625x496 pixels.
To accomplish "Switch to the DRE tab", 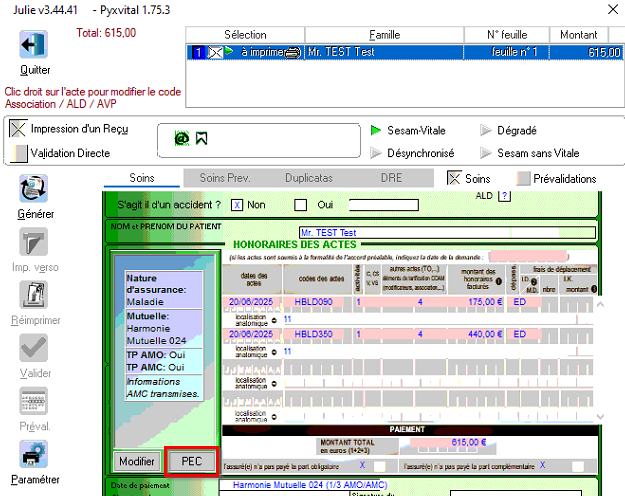I will pos(391,178).
